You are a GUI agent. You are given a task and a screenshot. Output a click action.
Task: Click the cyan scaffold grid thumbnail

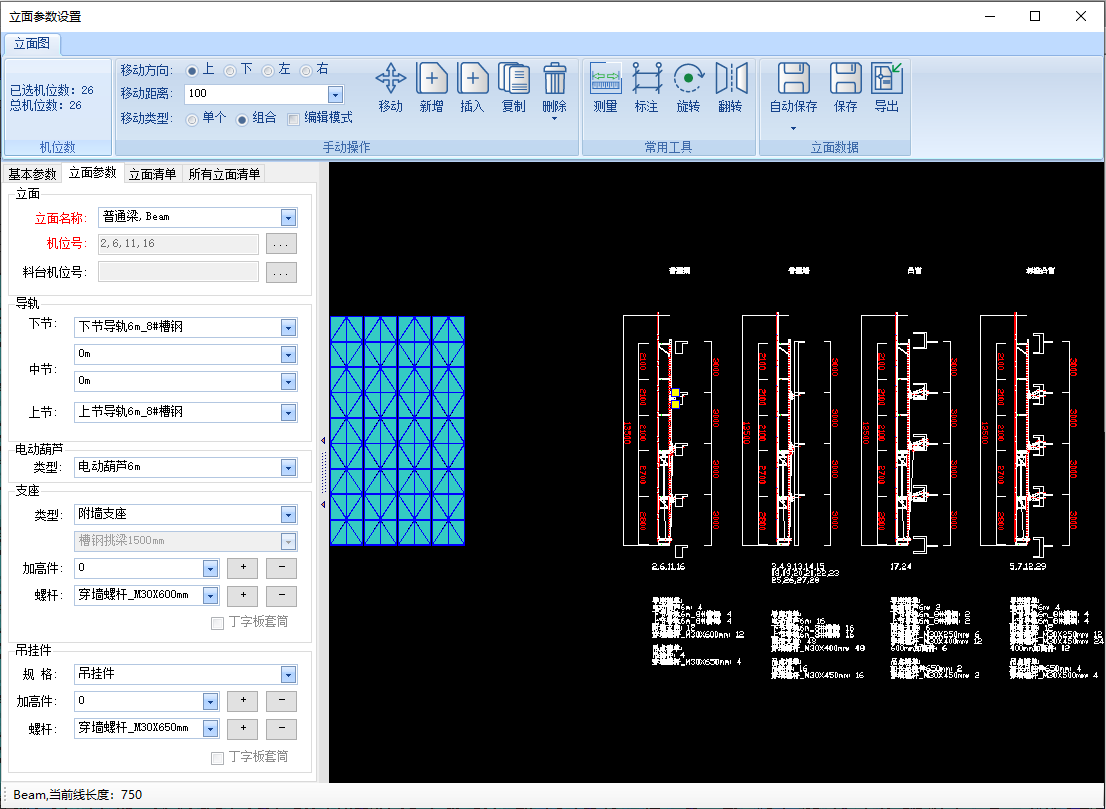397,431
